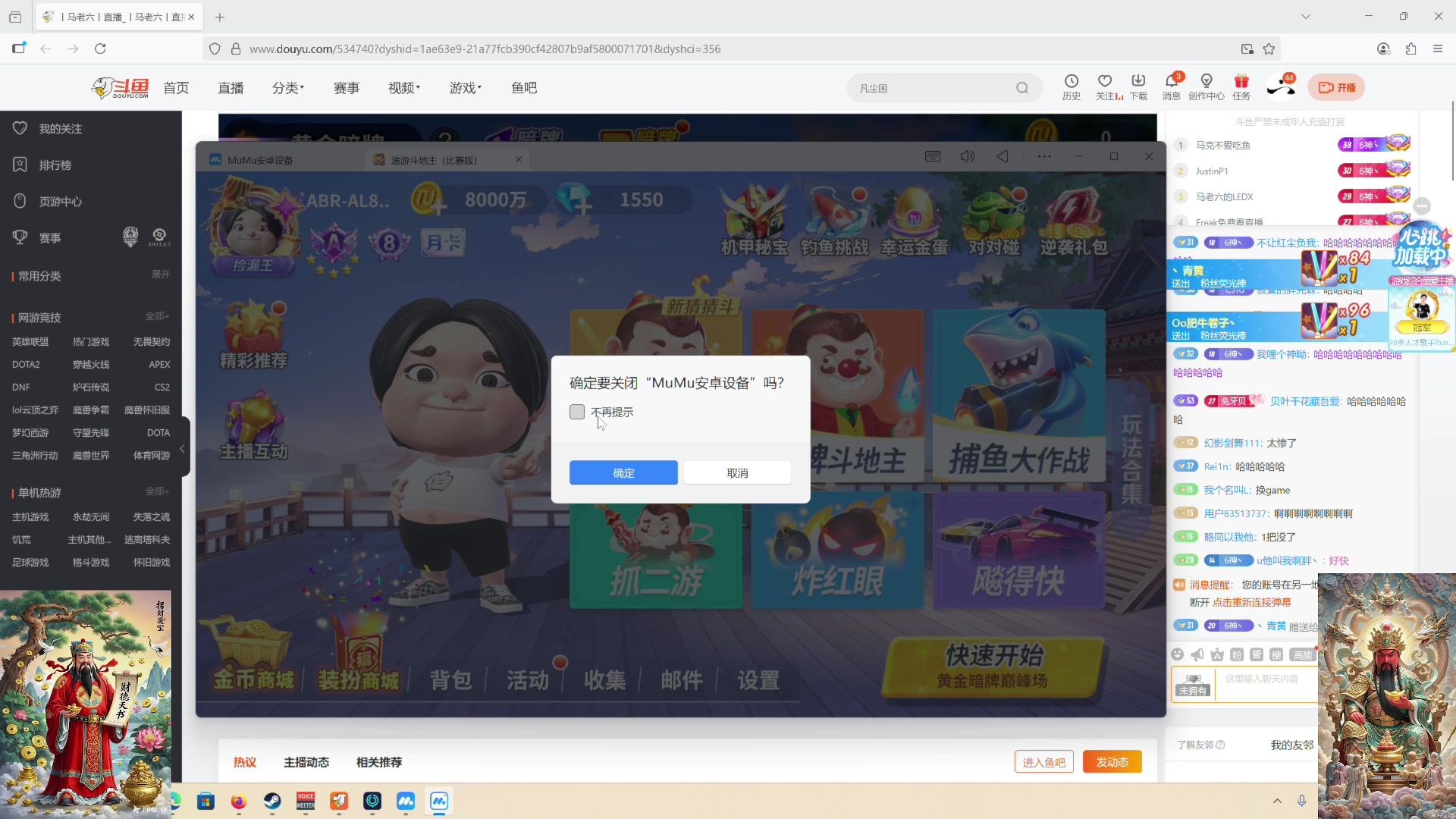The image size is (1456, 819).
Task: Show all 单机热游 categories via 全部
Action: [x=158, y=491]
